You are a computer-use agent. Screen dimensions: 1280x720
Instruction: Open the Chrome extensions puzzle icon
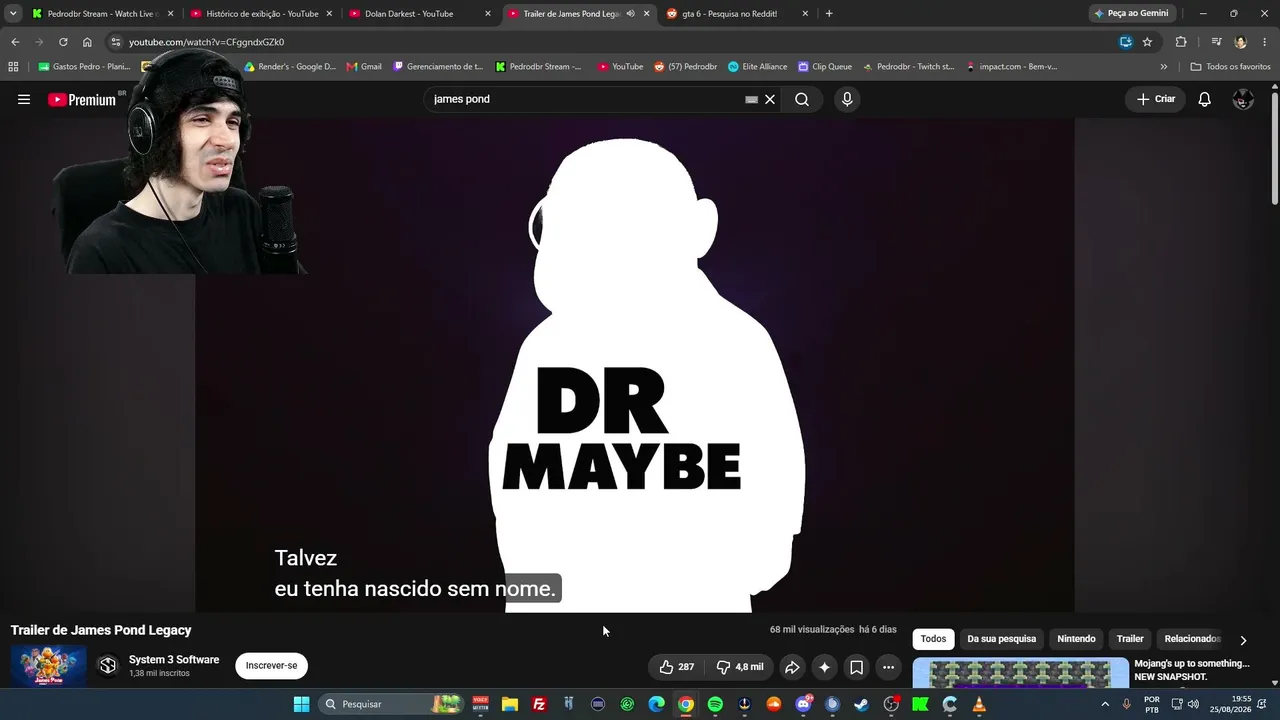(1181, 42)
